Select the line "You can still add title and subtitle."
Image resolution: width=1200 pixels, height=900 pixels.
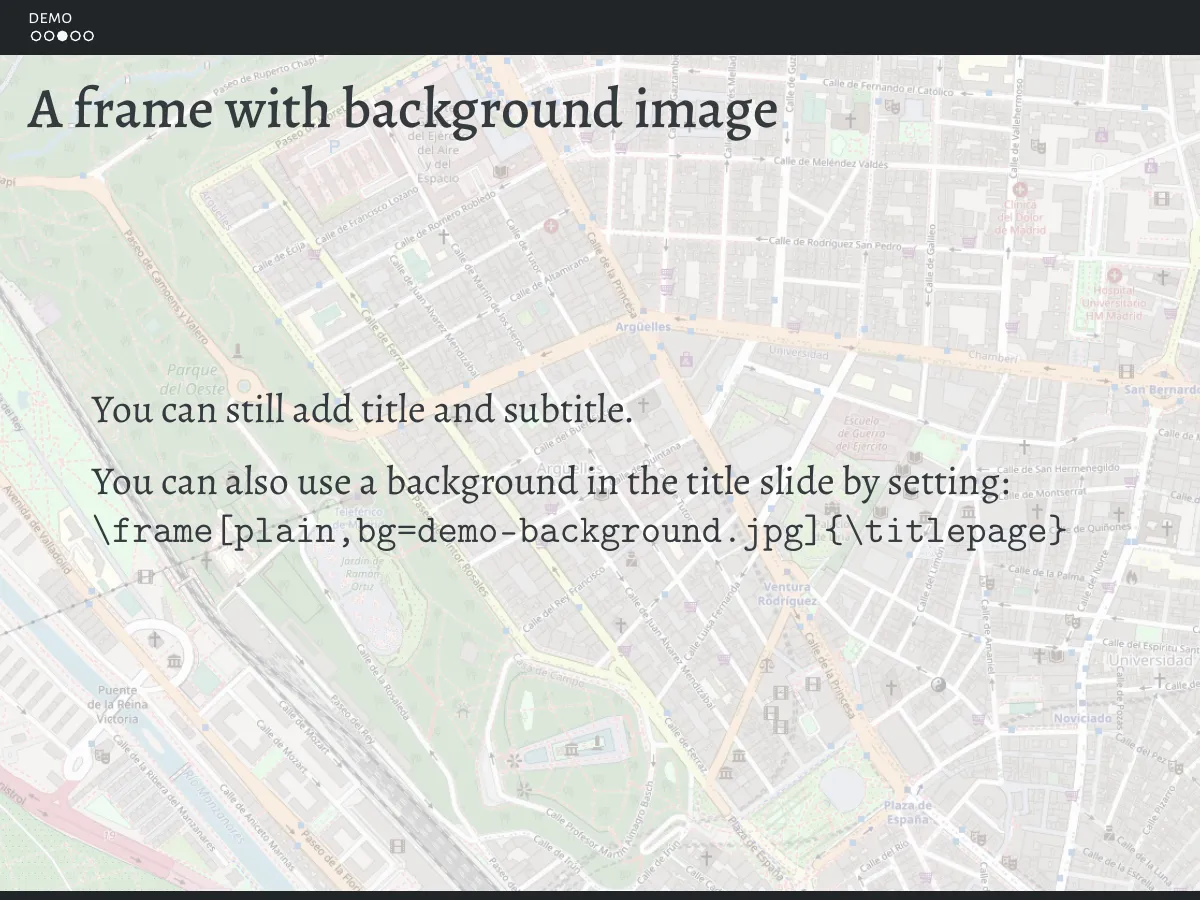pos(362,410)
